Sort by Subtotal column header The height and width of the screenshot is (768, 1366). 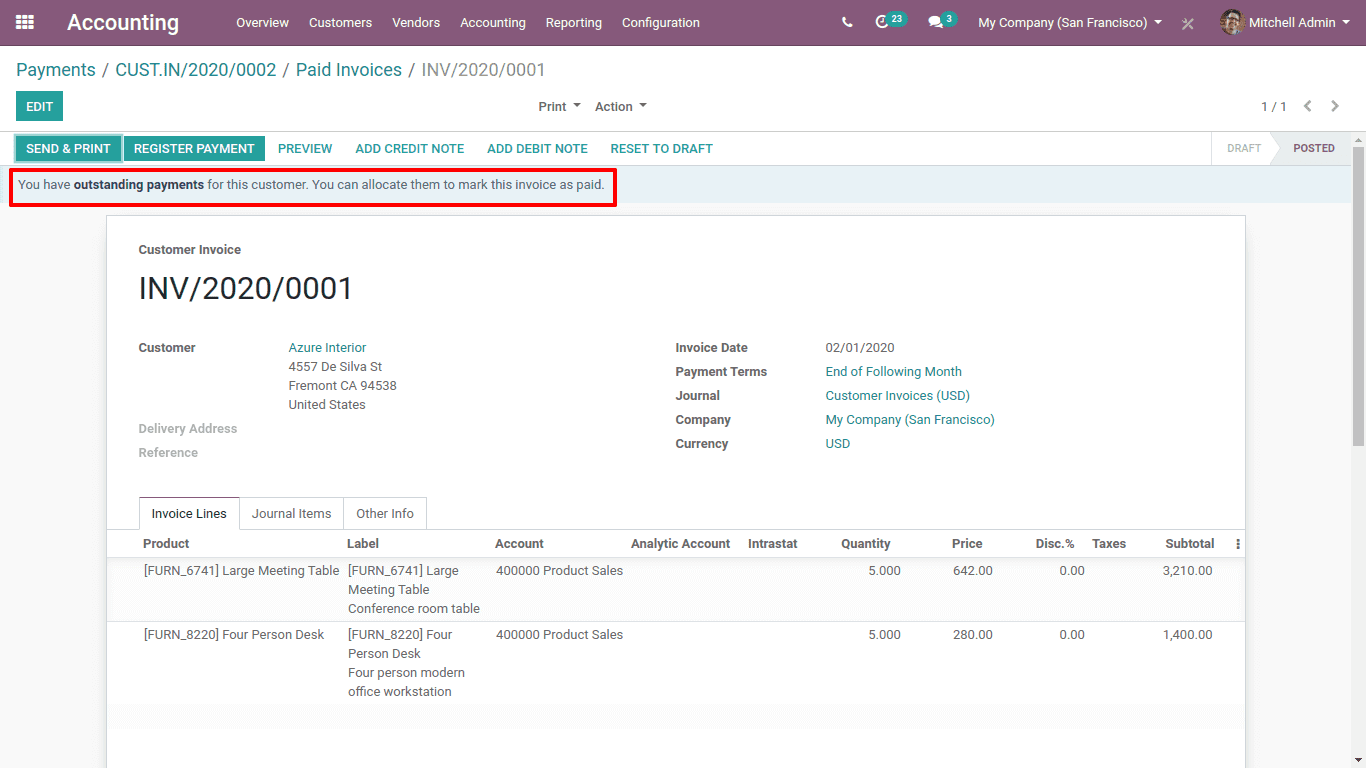1190,544
